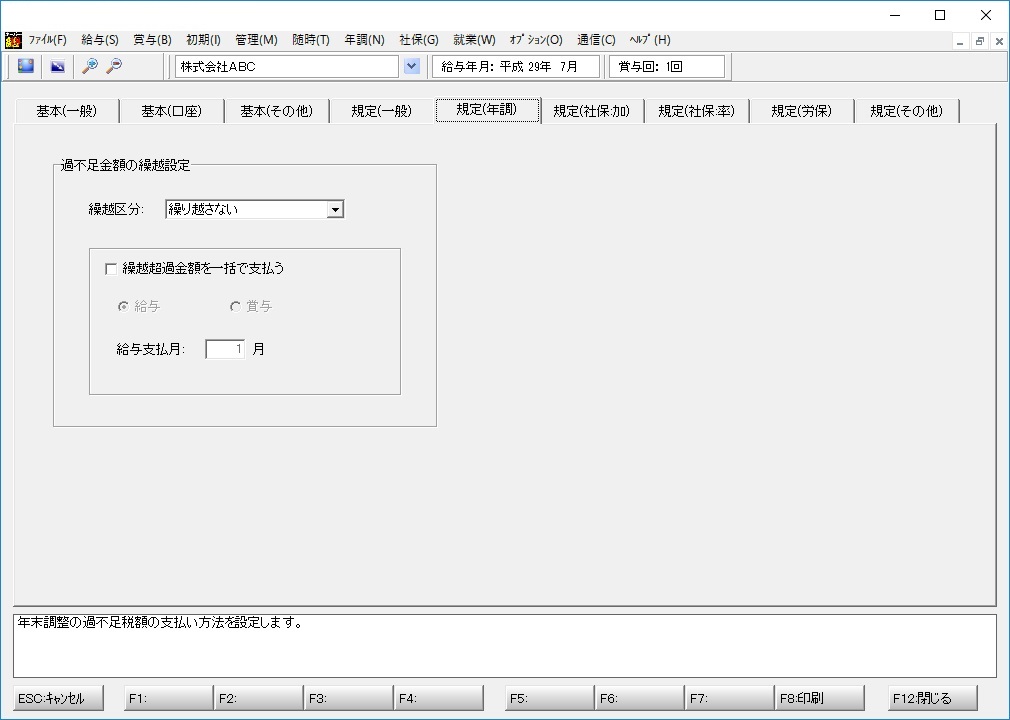The image size is (1010, 720).
Task: Select the 規定(年調) tab
Action: pos(488,109)
